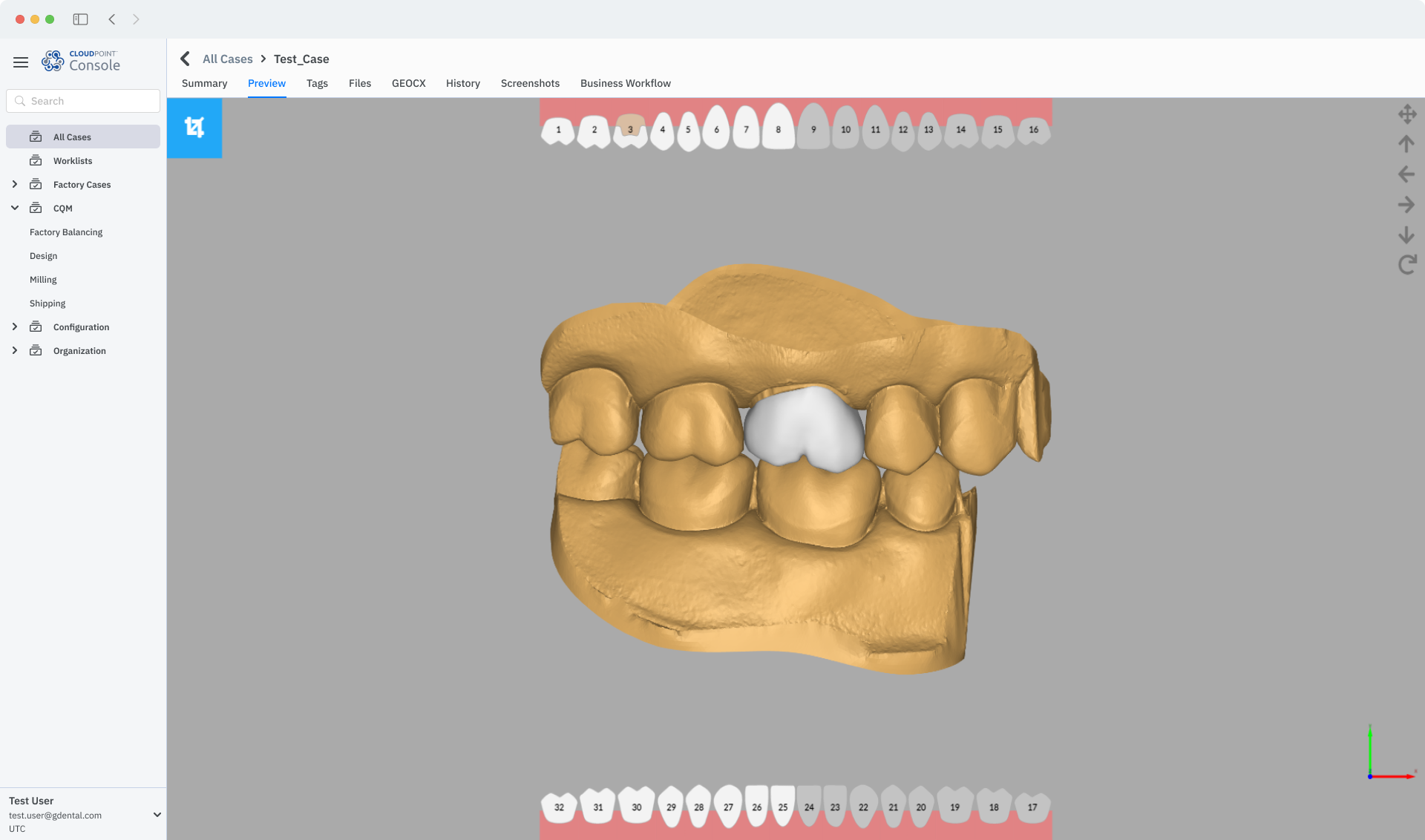Rotate view up with the up arrow

coord(1406,144)
